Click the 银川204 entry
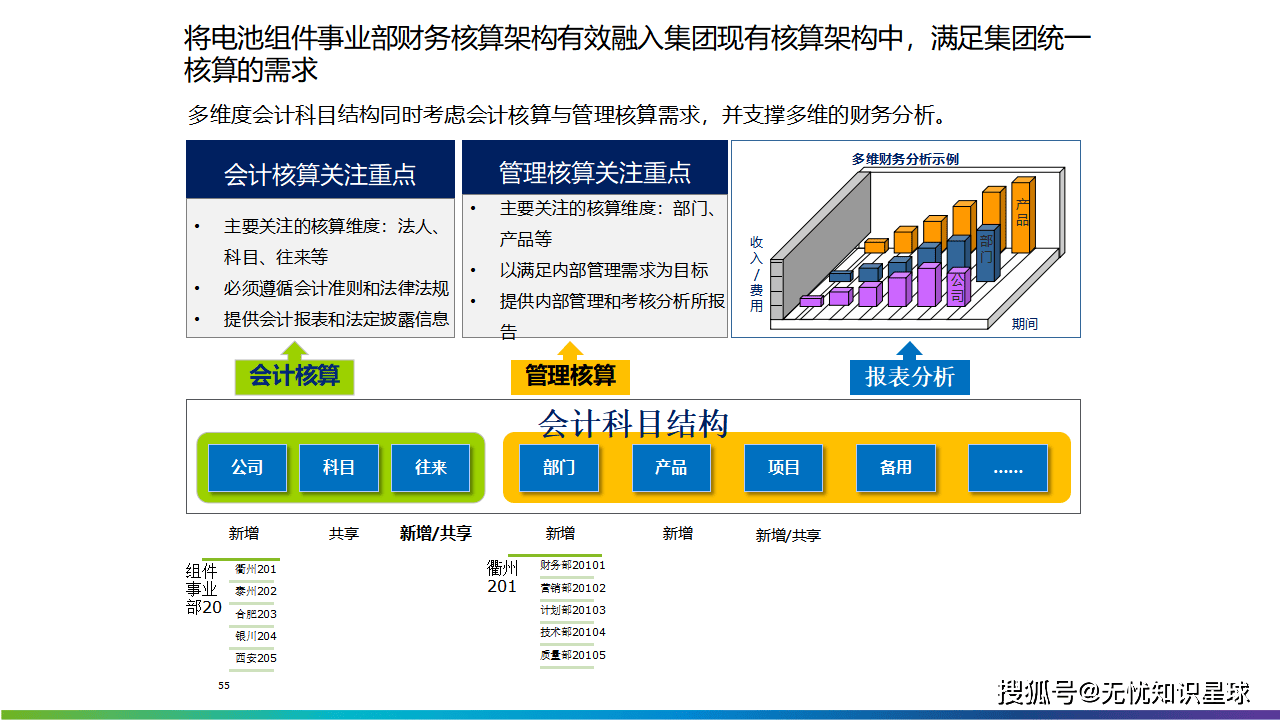Screen dimensions: 1280x720 click(x=255, y=636)
